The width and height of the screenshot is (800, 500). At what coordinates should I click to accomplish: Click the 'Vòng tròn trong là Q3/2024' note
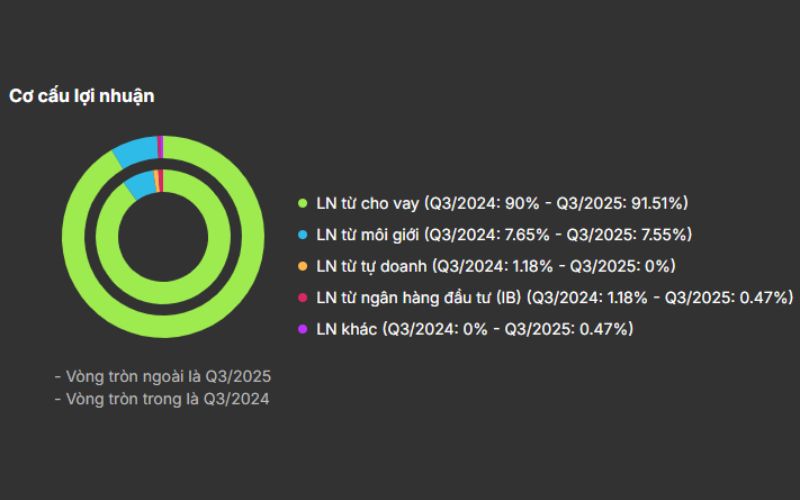click(162, 398)
